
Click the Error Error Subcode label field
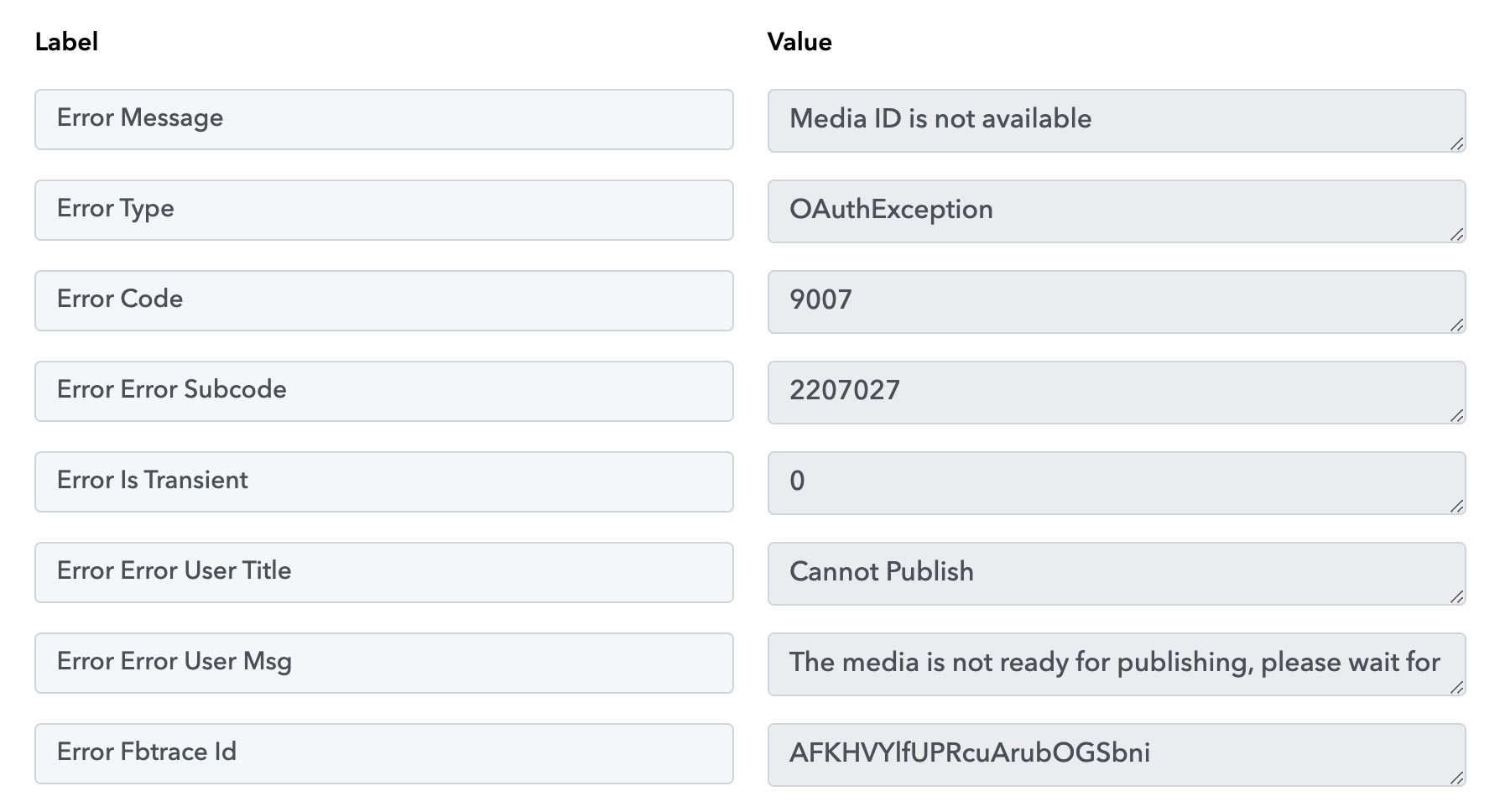384,392
